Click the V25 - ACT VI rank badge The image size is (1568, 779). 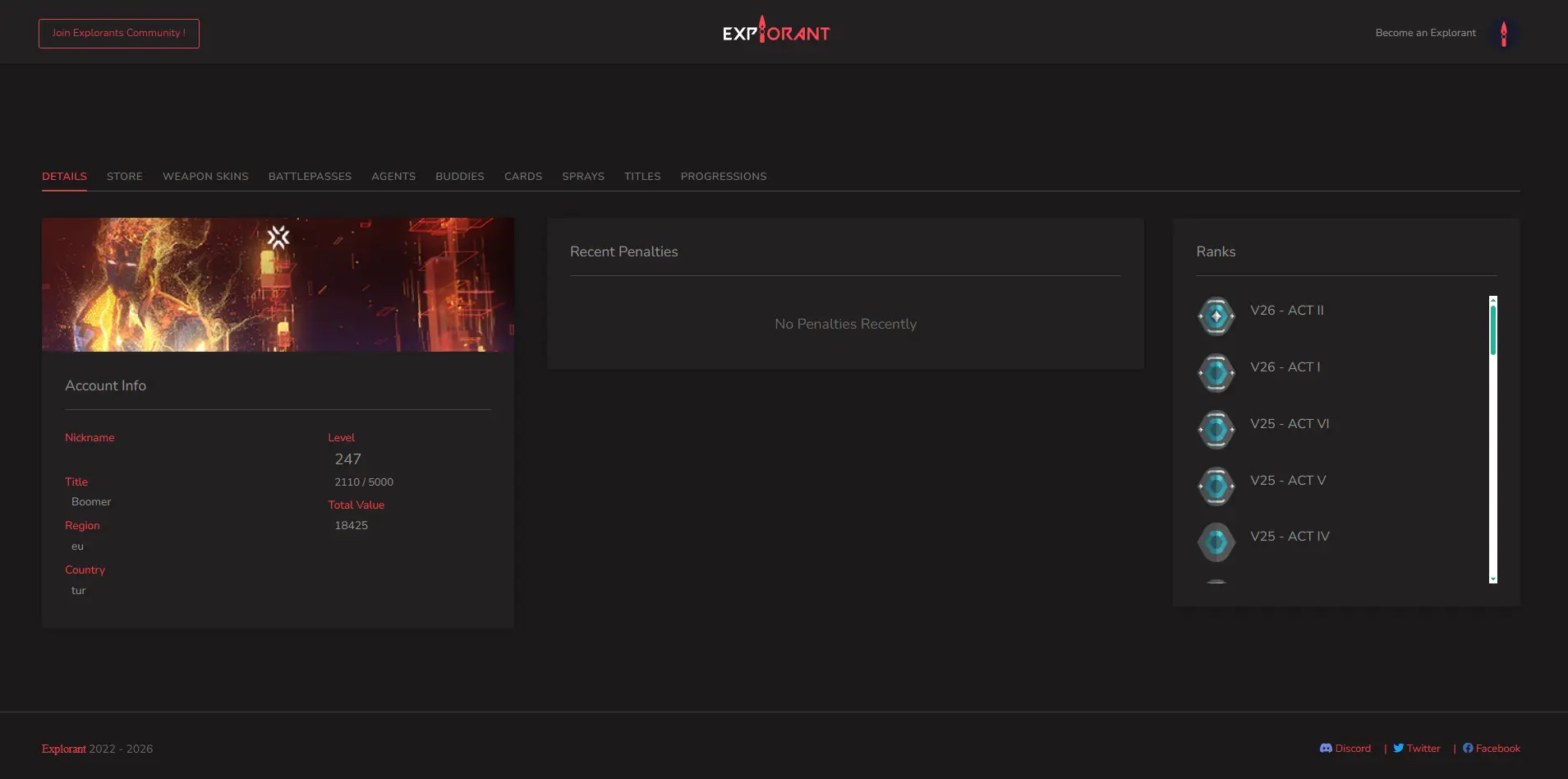point(1216,430)
